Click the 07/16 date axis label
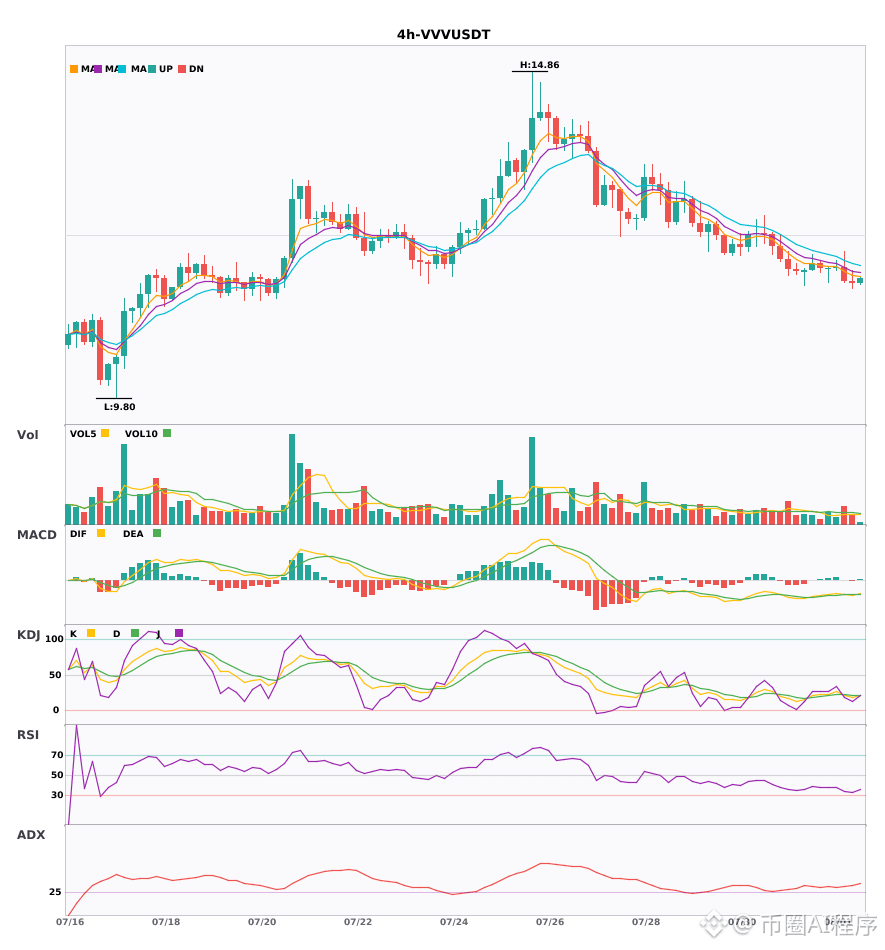Image resolution: width=885 pixels, height=950 pixels. click(70, 922)
